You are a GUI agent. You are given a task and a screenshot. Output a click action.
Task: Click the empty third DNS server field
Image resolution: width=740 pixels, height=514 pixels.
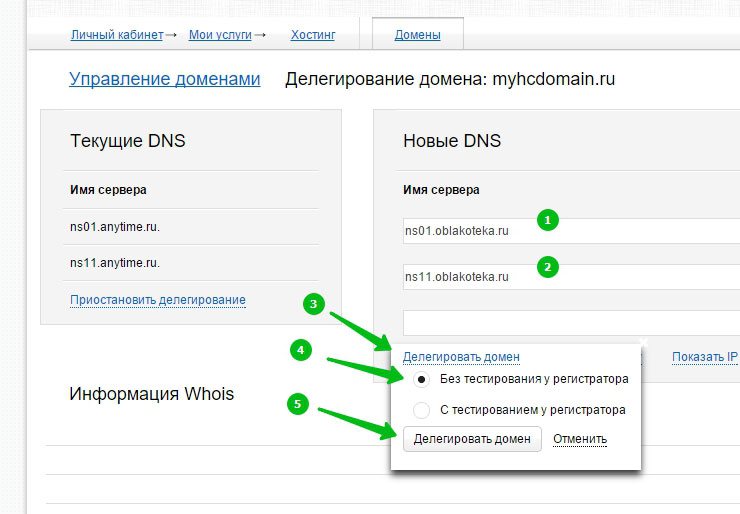tap(570, 322)
